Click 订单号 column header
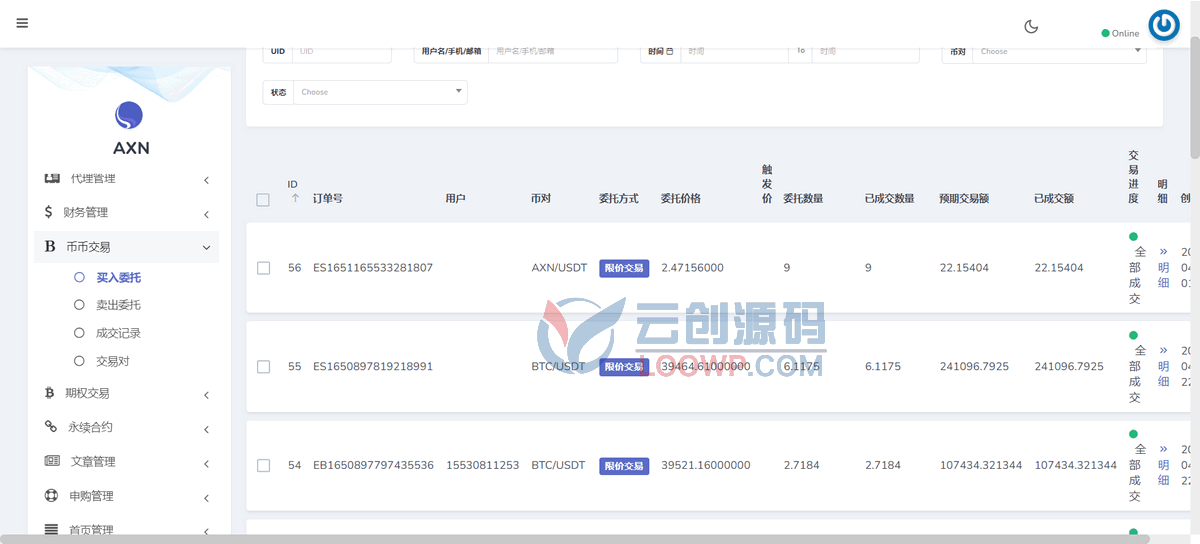The image size is (1200, 544). [328, 199]
